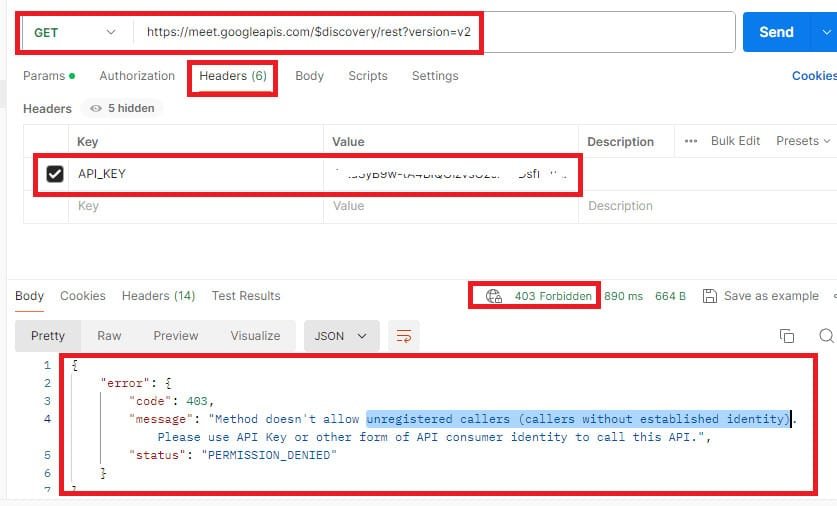Expand the JSON format dropdown
Screen dimensions: 837x506
[341, 336]
